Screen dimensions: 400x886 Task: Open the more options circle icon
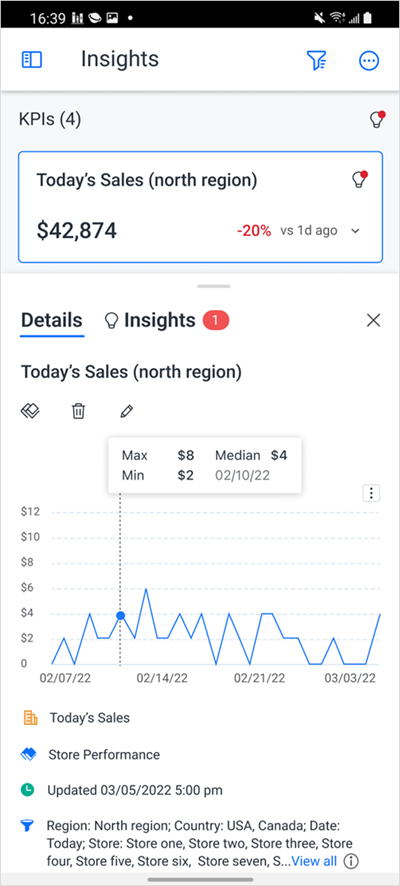click(x=369, y=60)
